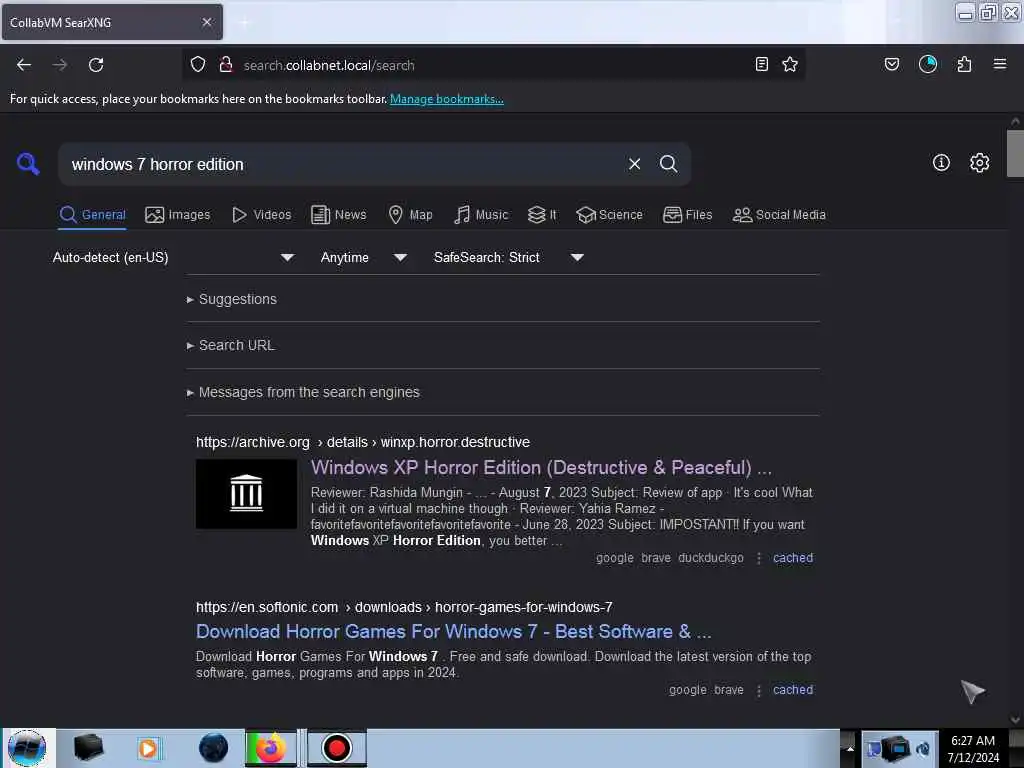
Task: Switch to the Map category
Action: pyautogui.click(x=410, y=215)
